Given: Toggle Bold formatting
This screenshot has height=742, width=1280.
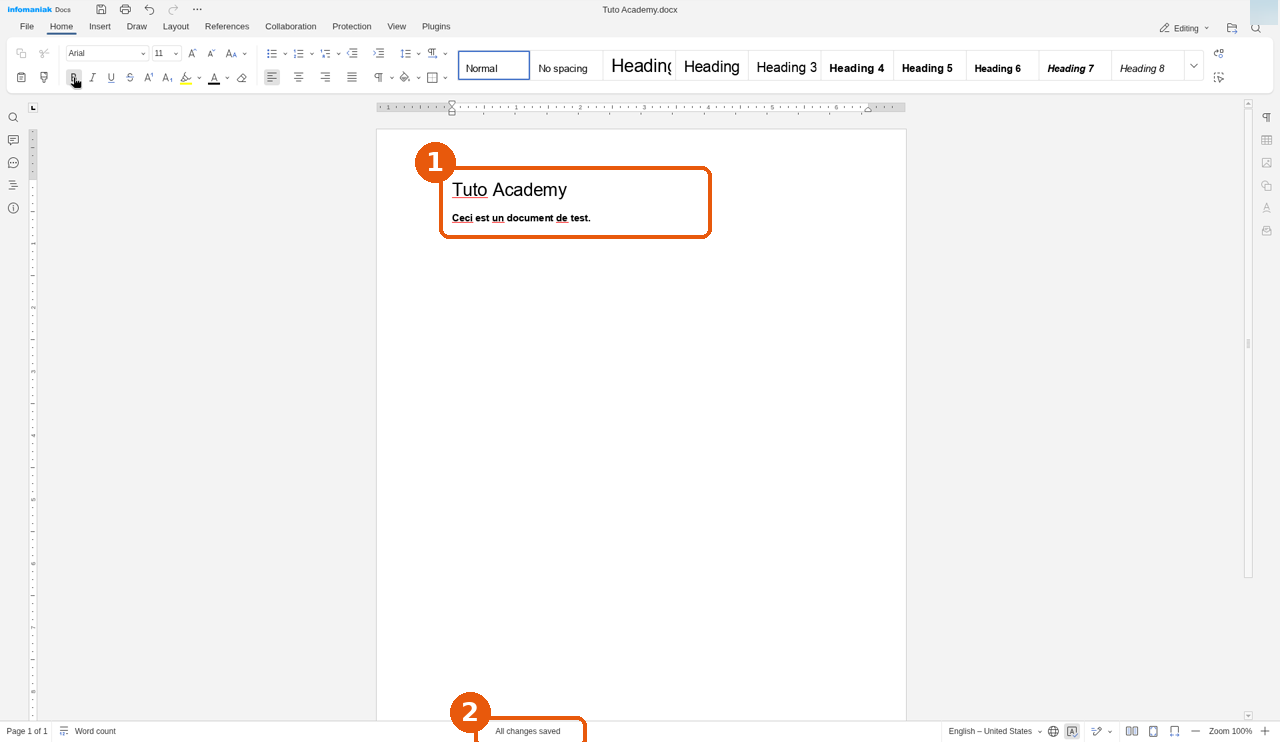Looking at the screenshot, I should point(73,77).
